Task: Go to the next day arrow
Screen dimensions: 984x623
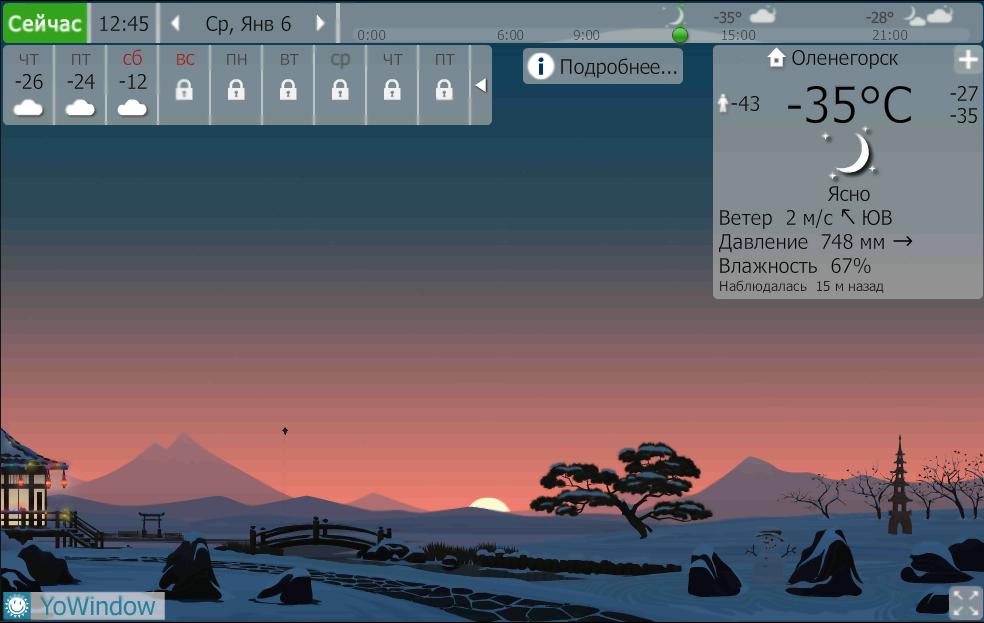Action: pos(320,23)
